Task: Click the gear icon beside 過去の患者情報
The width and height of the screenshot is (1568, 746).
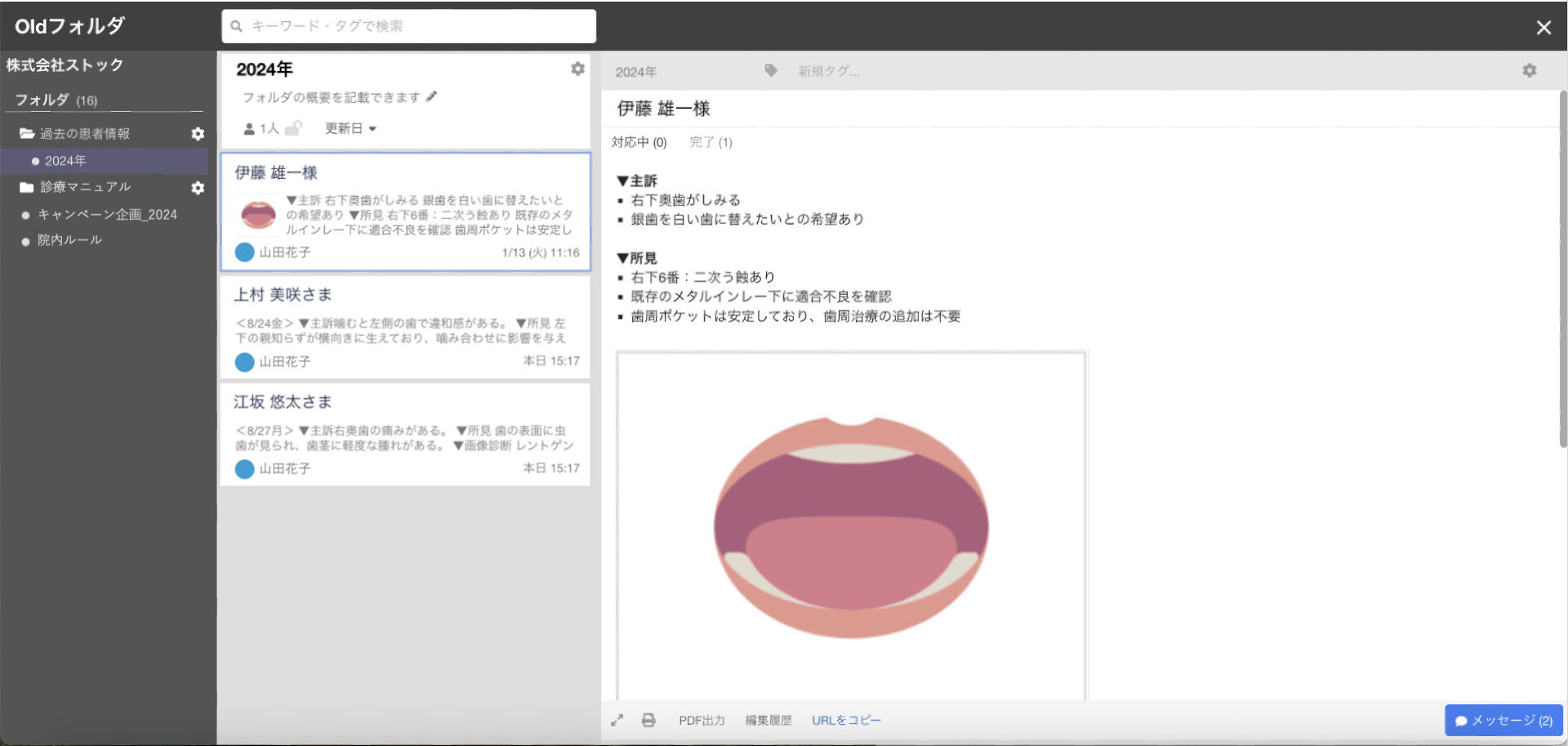Action: pyautogui.click(x=198, y=133)
